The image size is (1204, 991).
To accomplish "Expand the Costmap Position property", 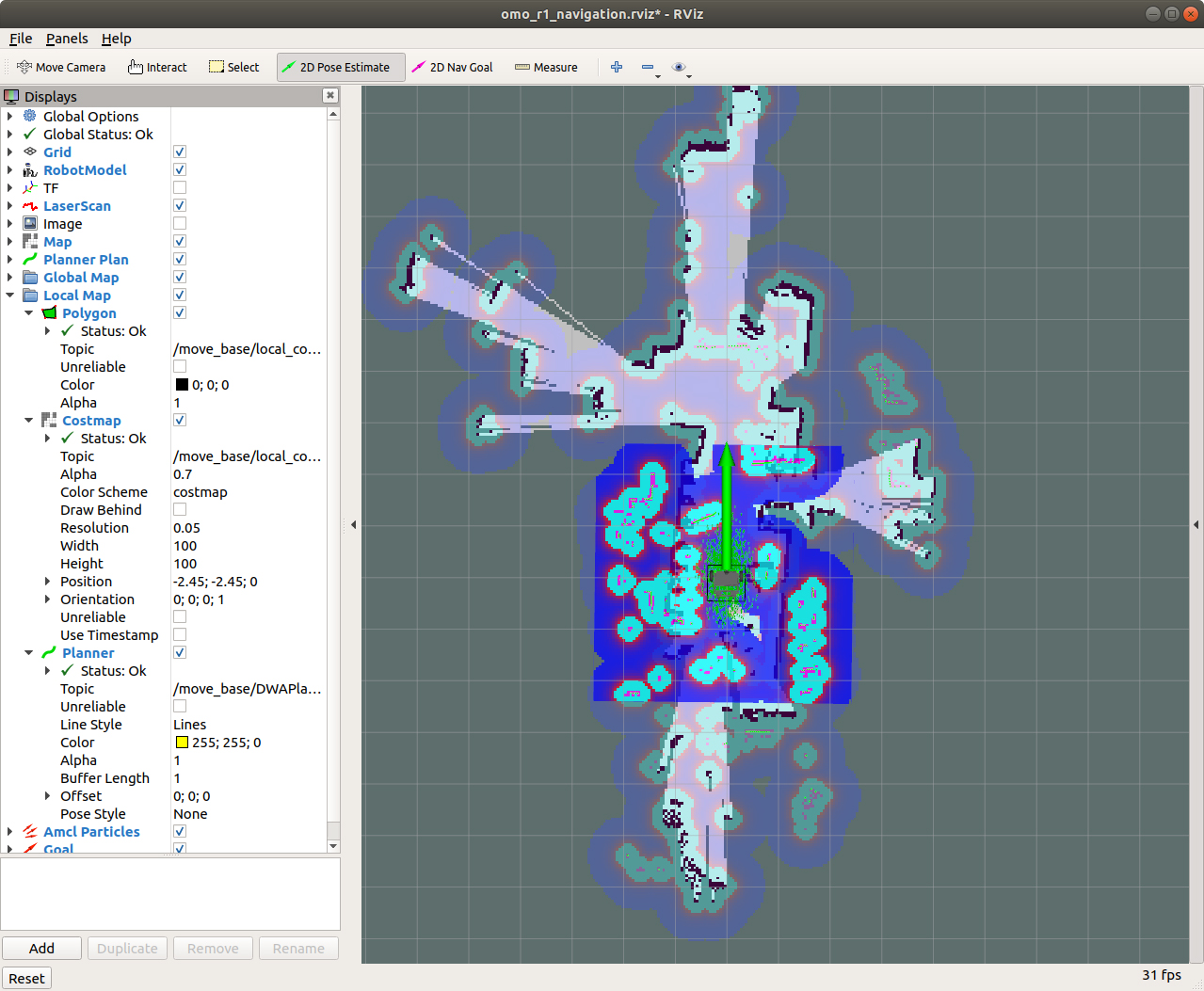I will [48, 582].
